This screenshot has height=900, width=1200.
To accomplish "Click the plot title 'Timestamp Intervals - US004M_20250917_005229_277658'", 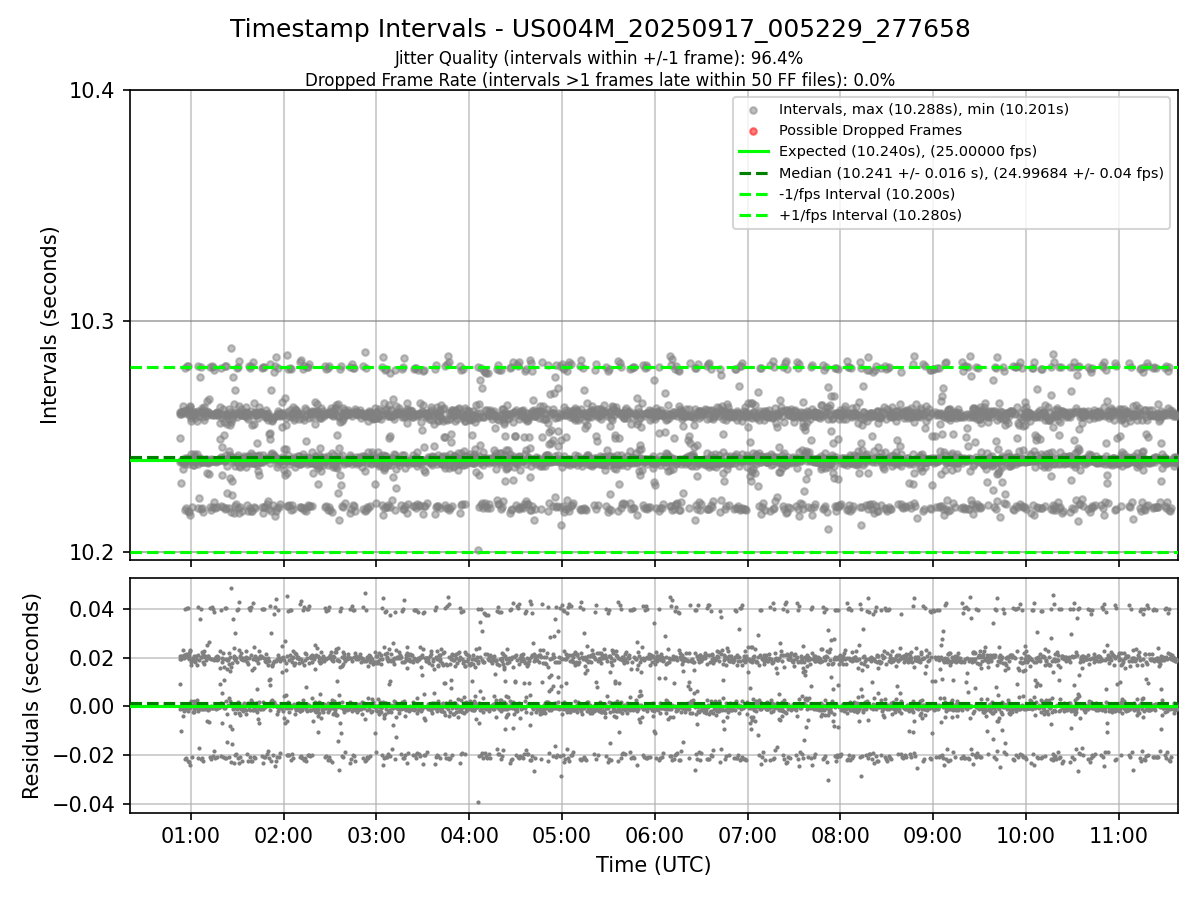I will (x=600, y=29).
